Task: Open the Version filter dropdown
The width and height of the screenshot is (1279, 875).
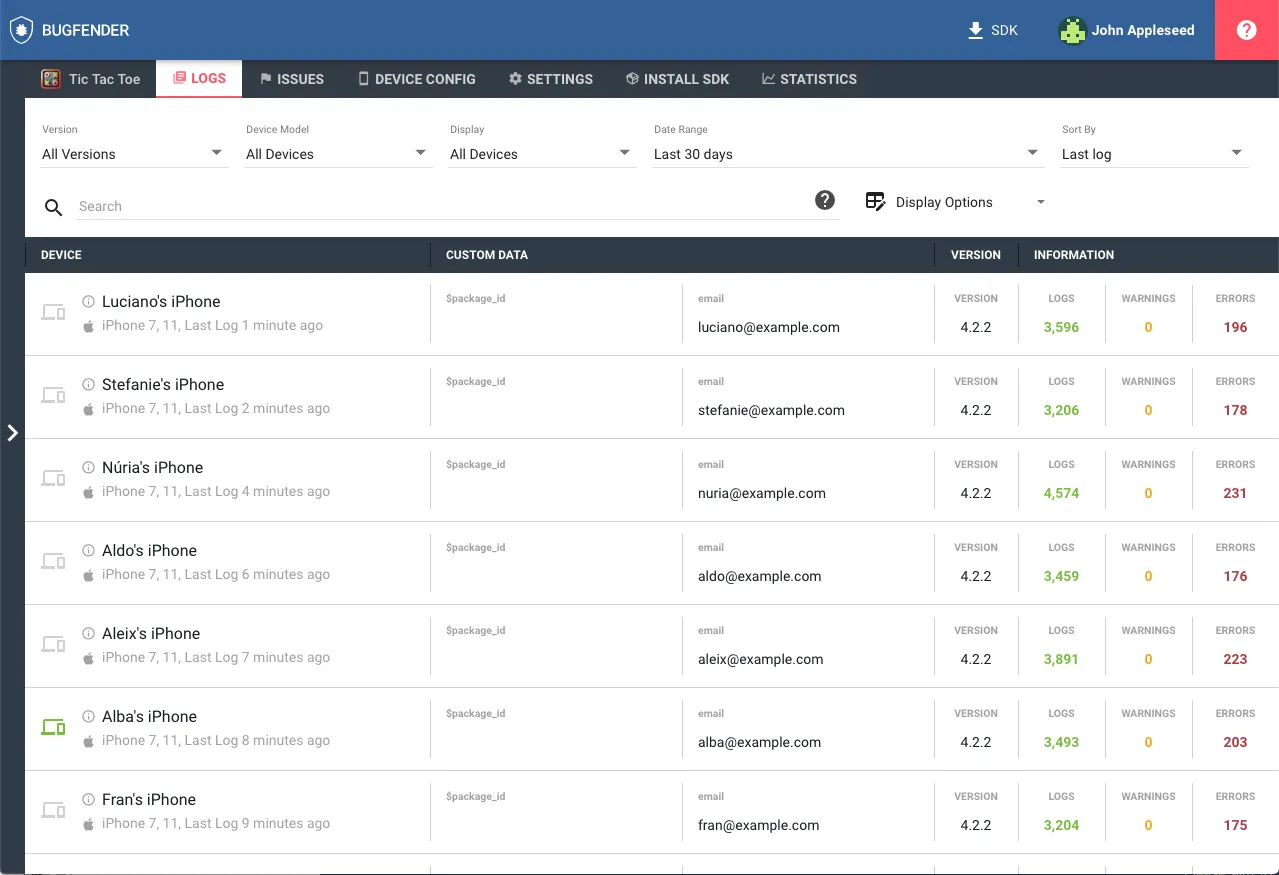Action: [x=135, y=154]
